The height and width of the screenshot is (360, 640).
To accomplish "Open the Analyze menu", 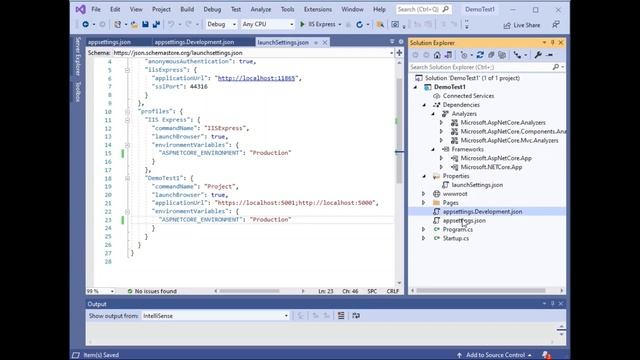I will pyautogui.click(x=260, y=9).
